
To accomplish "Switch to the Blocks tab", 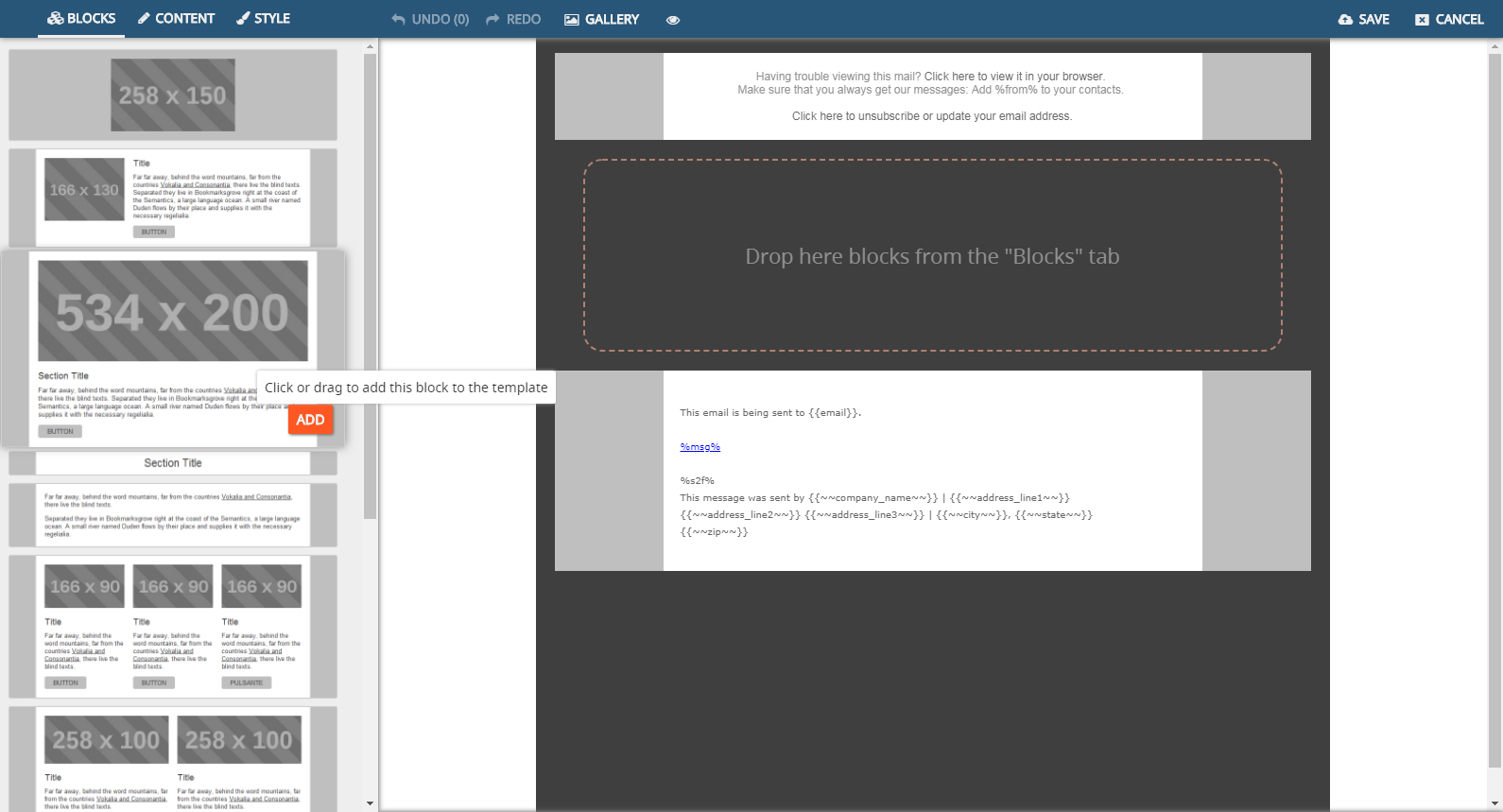I will click(81, 19).
